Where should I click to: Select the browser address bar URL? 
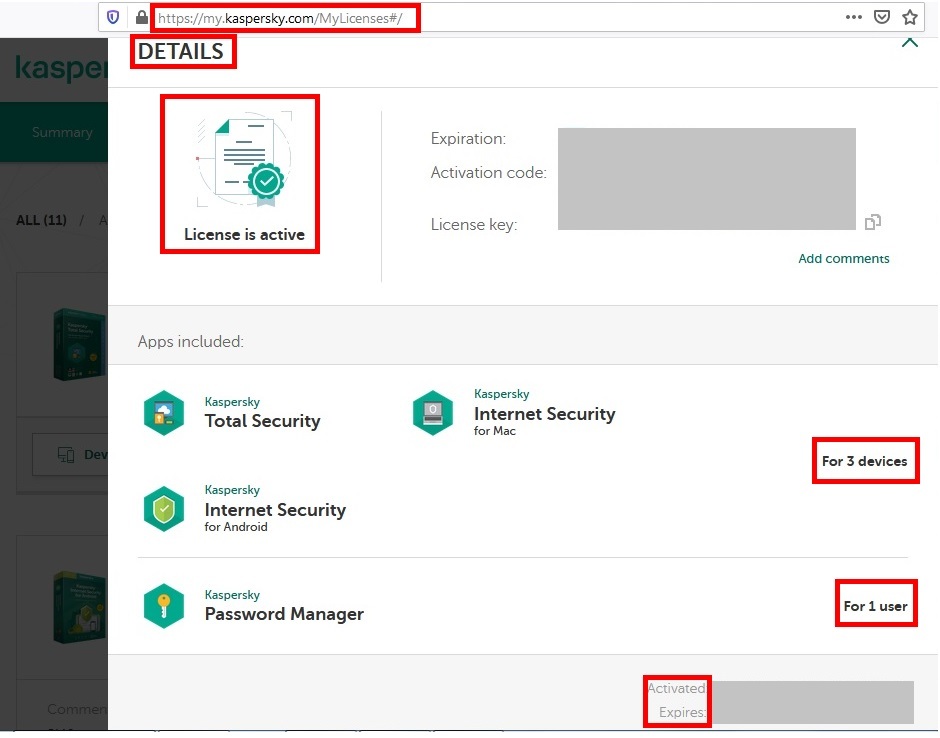point(281,19)
